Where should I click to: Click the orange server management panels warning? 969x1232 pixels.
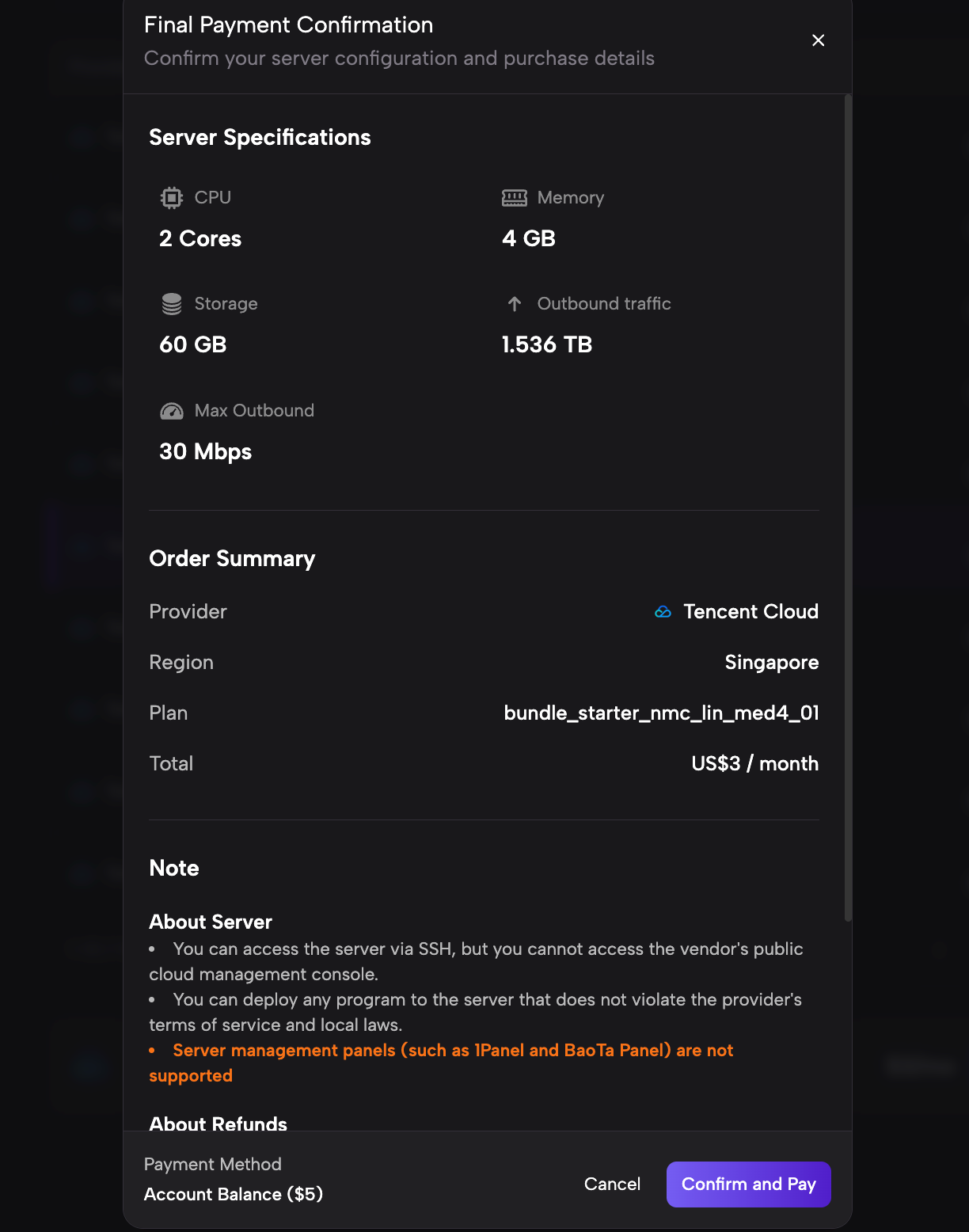point(452,1051)
